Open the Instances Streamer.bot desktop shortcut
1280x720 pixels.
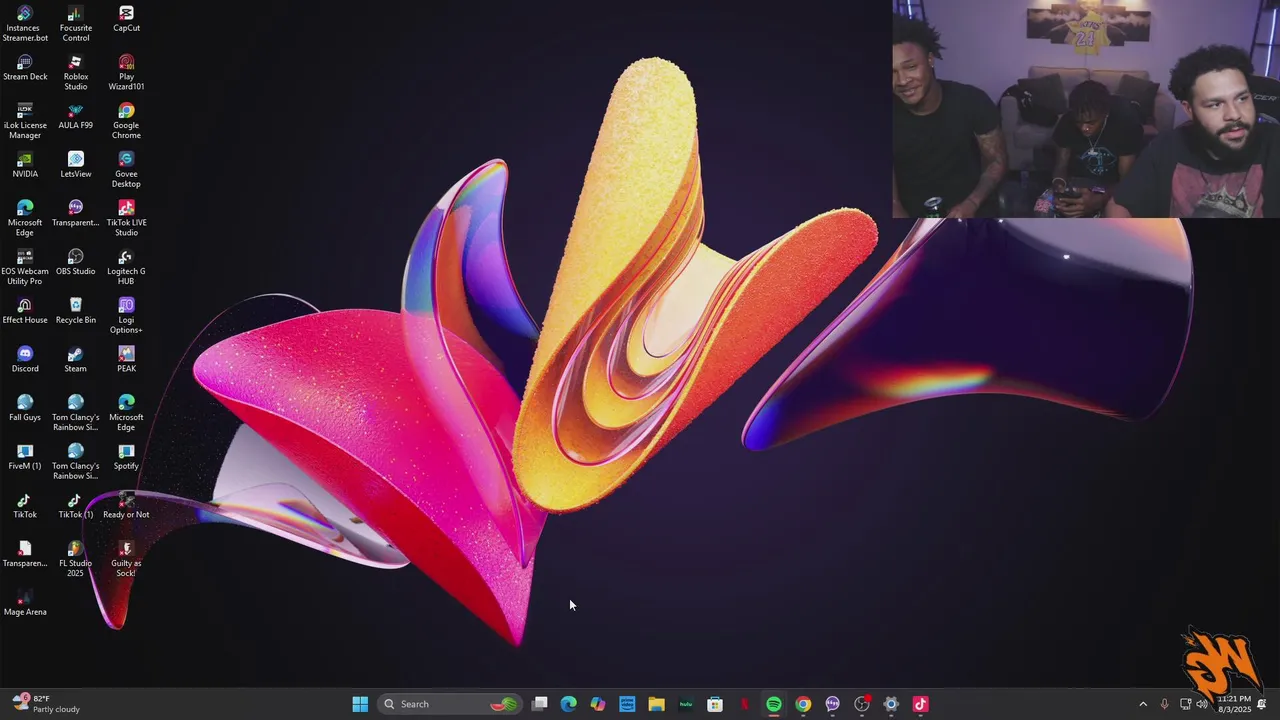(25, 24)
